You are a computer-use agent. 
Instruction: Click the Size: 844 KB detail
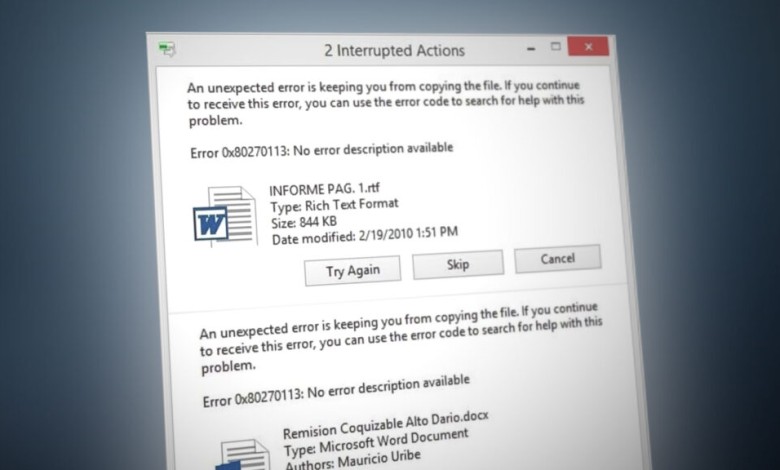pyautogui.click(x=304, y=222)
